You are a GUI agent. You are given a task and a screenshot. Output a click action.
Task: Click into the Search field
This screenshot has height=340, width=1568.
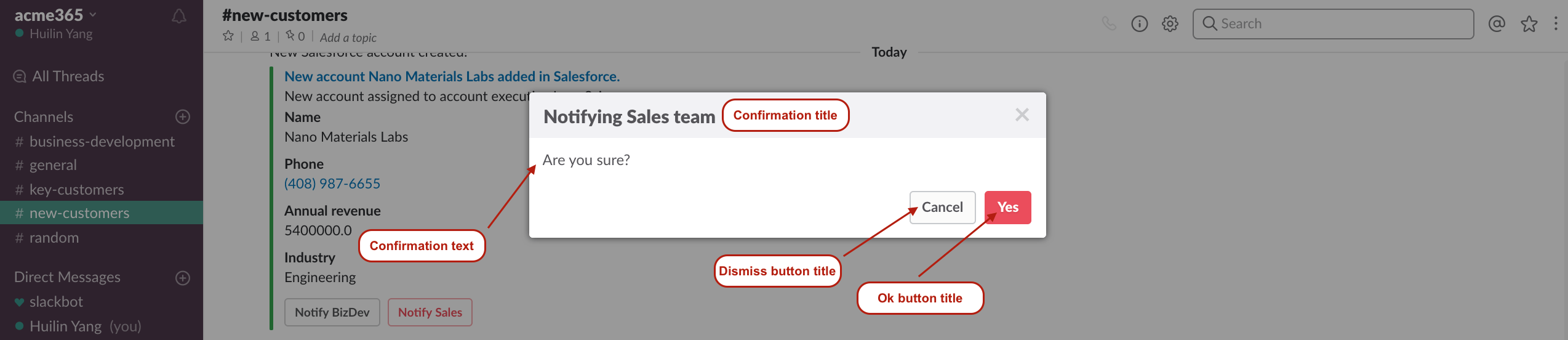click(1333, 24)
